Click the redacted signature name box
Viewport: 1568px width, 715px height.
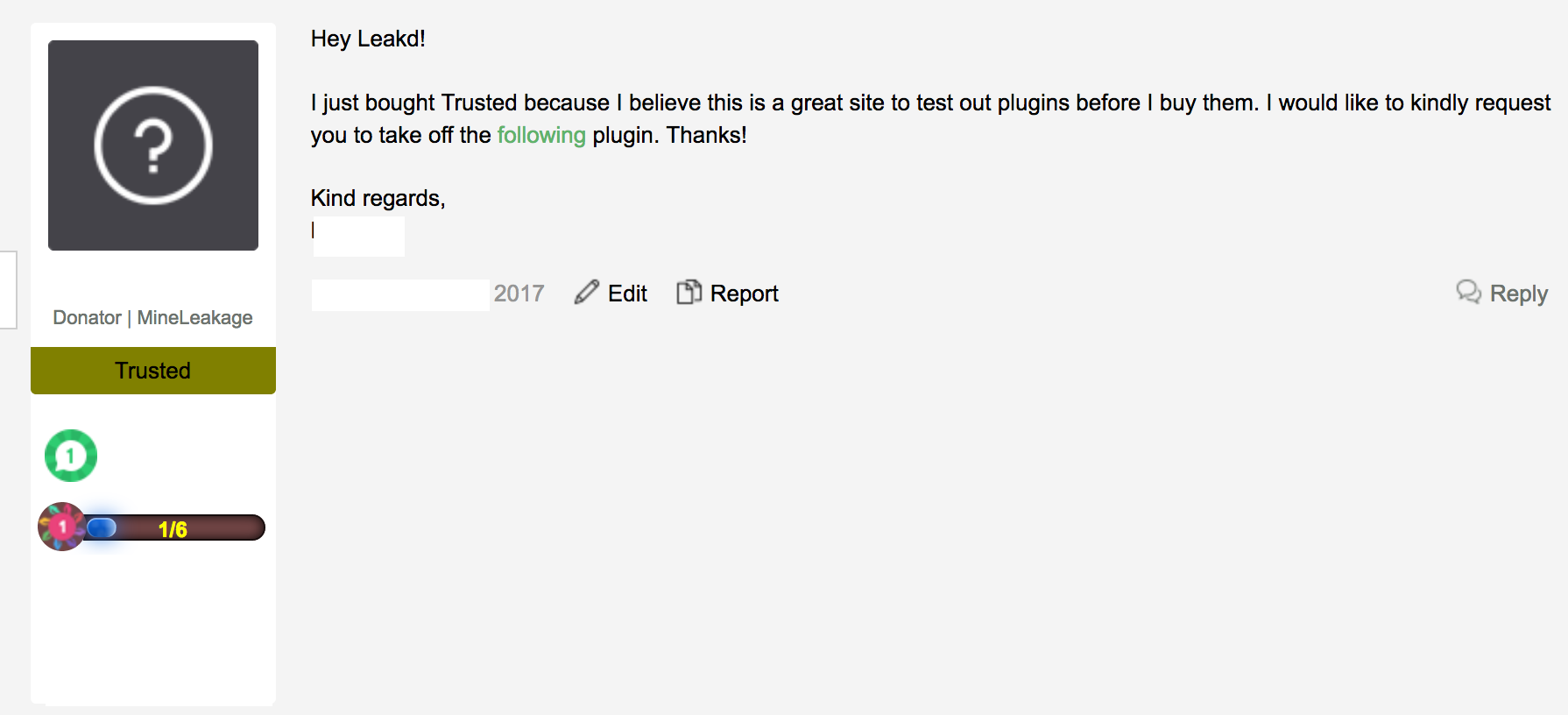pyautogui.click(x=359, y=237)
